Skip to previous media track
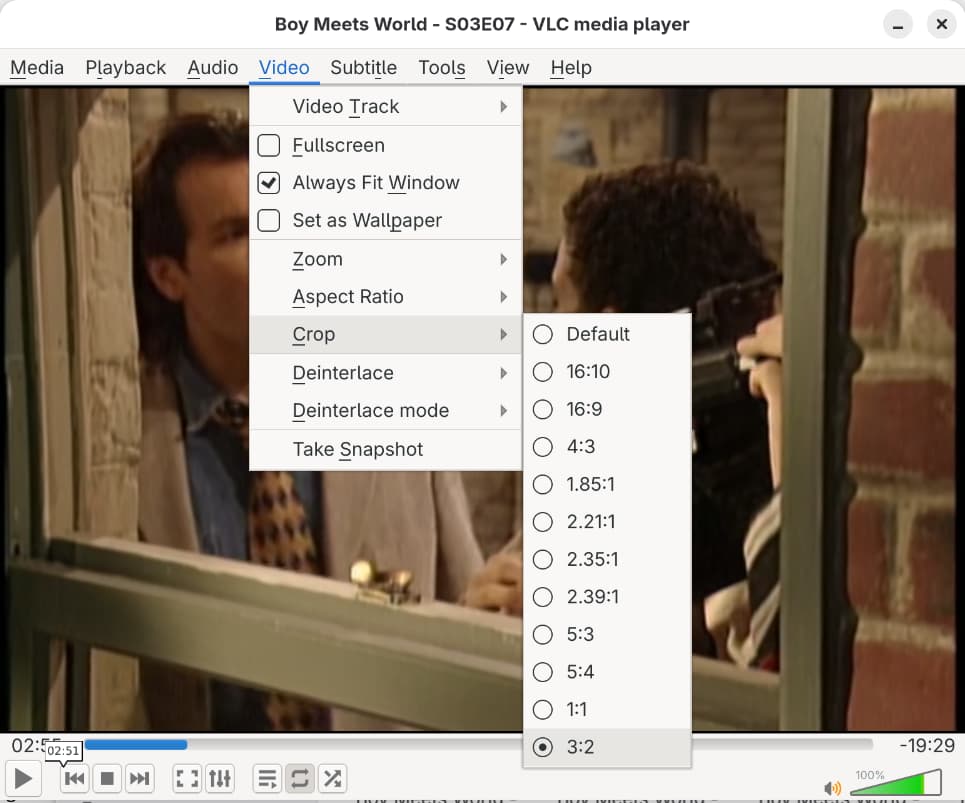Screen dimensions: 965x803 [x=74, y=778]
